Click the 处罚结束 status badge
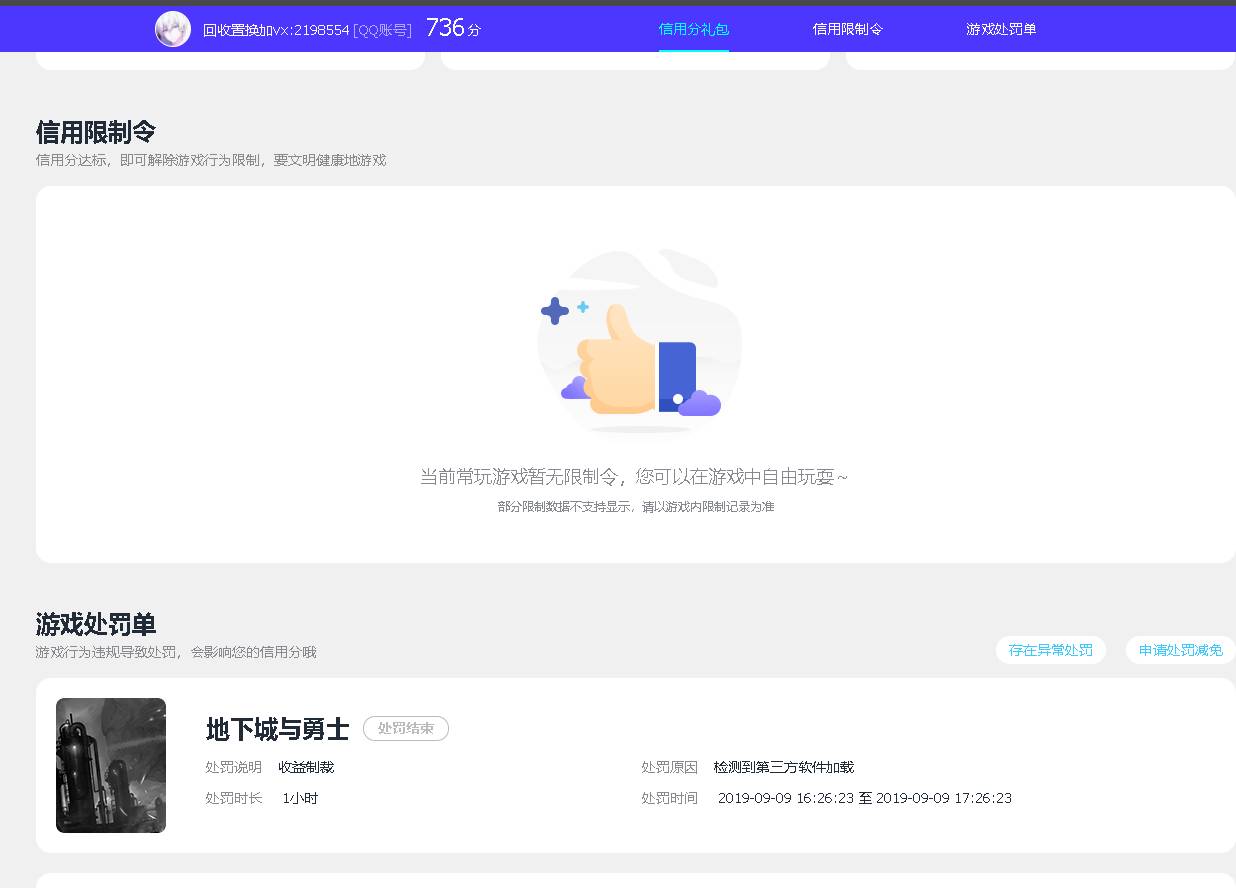Screen dimensions: 1236x888 click(x=405, y=729)
